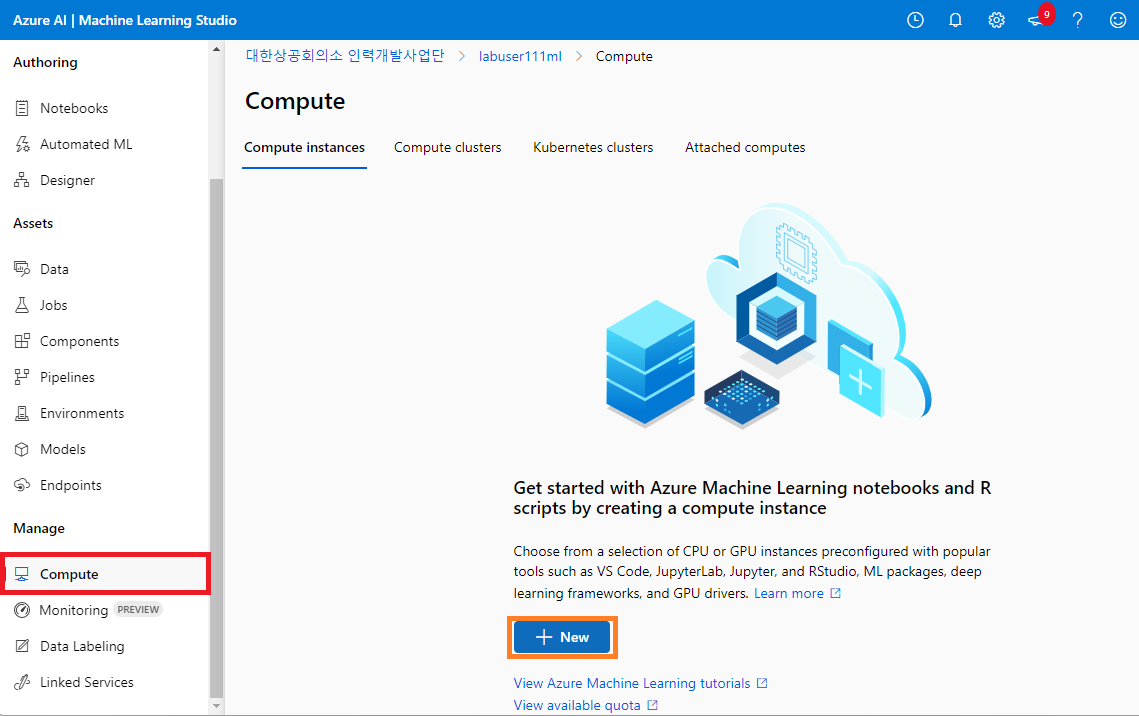Click the Linked Services link icon
The image size is (1139, 716).
[22, 682]
